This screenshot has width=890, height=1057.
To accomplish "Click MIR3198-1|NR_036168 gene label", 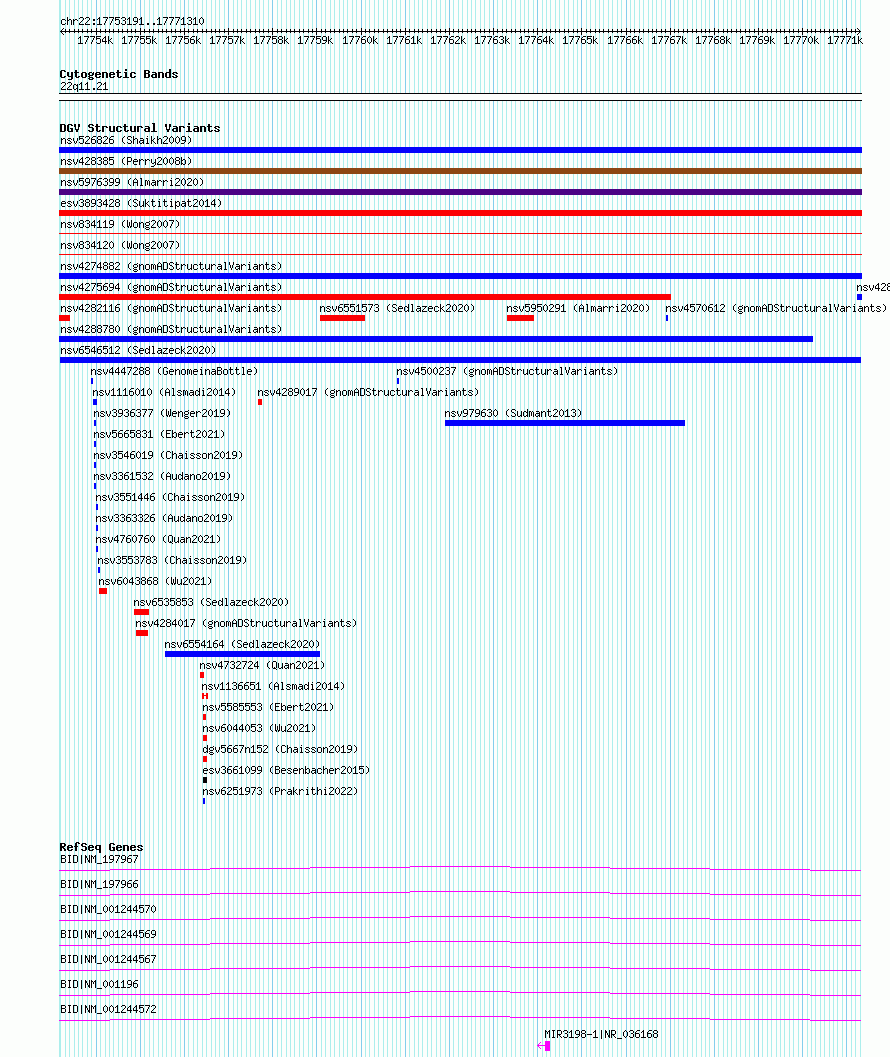I will 601,1034.
